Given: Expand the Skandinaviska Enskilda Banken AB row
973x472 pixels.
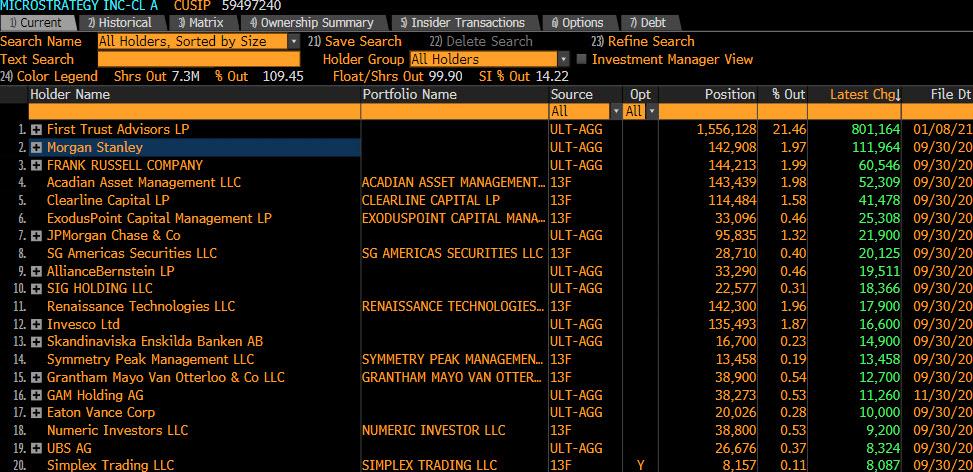Looking at the screenshot, I should point(37,342).
